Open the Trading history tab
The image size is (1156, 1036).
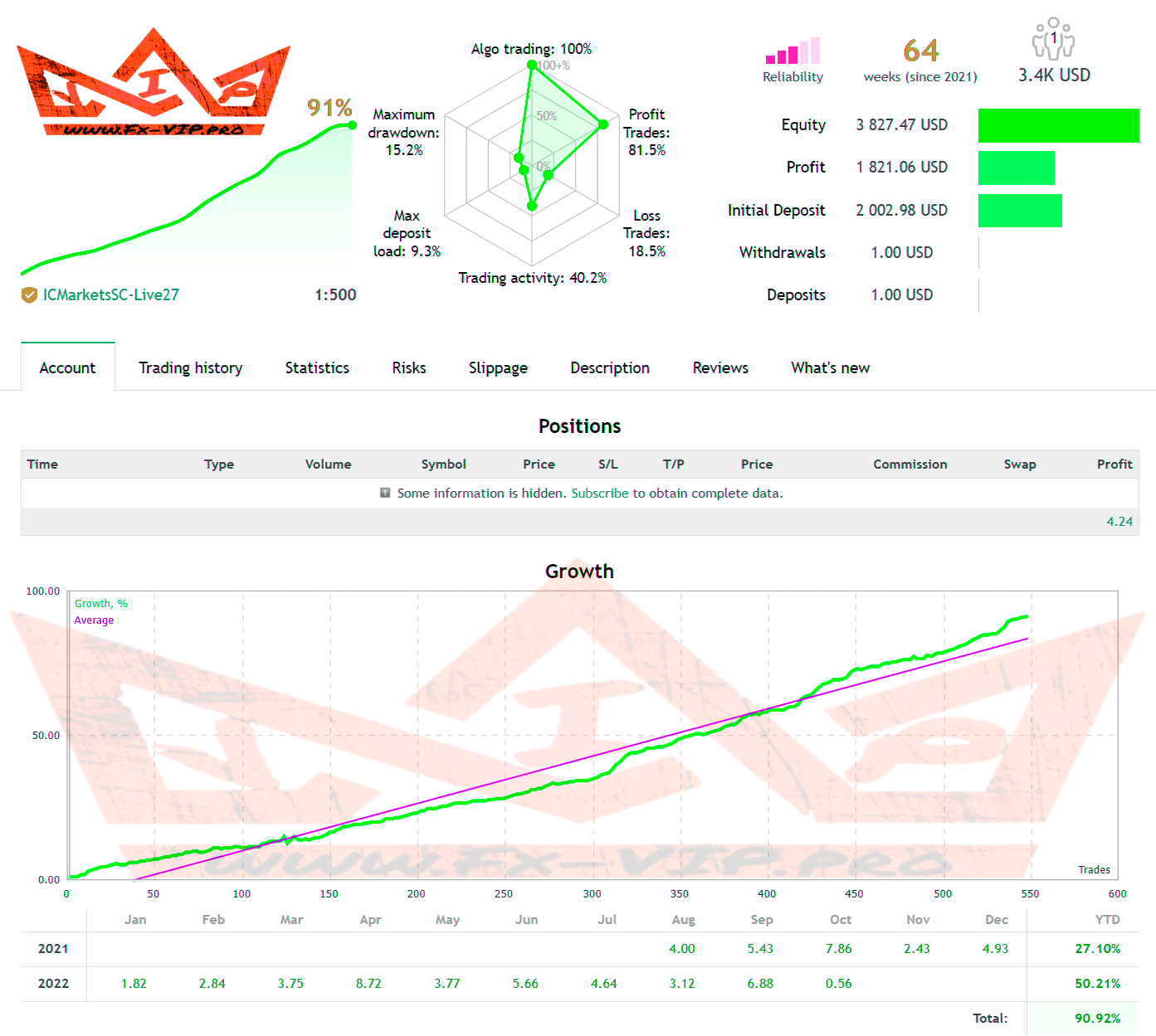pos(190,367)
